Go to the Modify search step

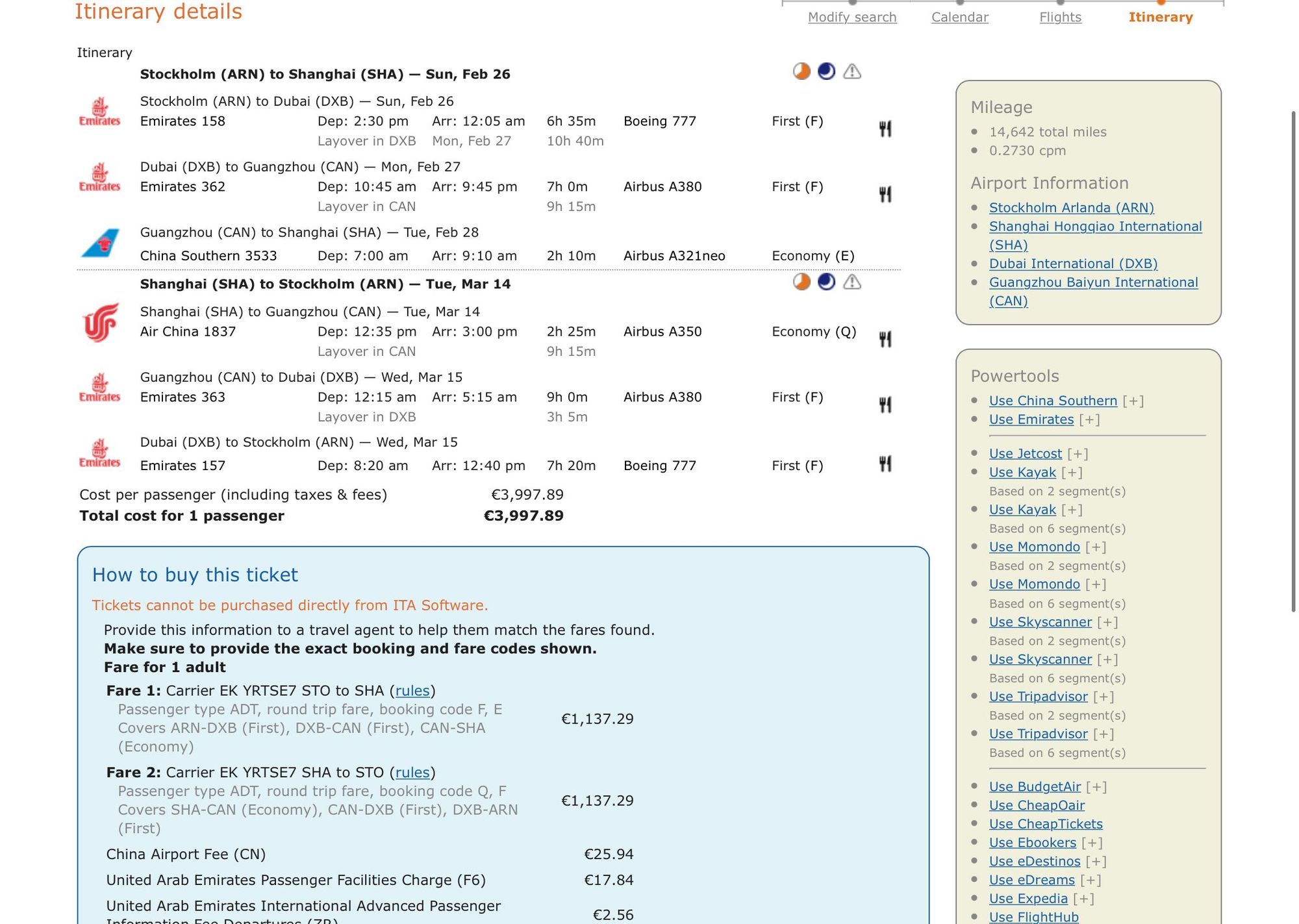(852, 17)
